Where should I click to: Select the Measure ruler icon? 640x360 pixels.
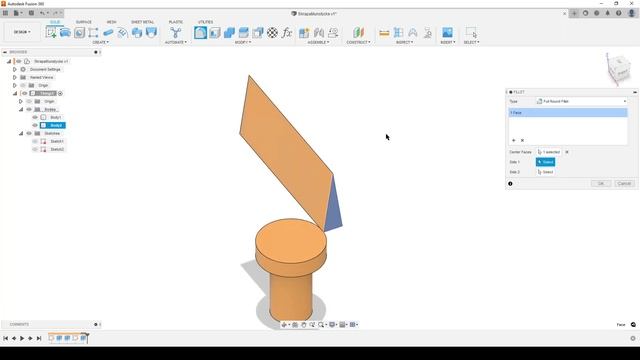pyautogui.click(x=384, y=33)
